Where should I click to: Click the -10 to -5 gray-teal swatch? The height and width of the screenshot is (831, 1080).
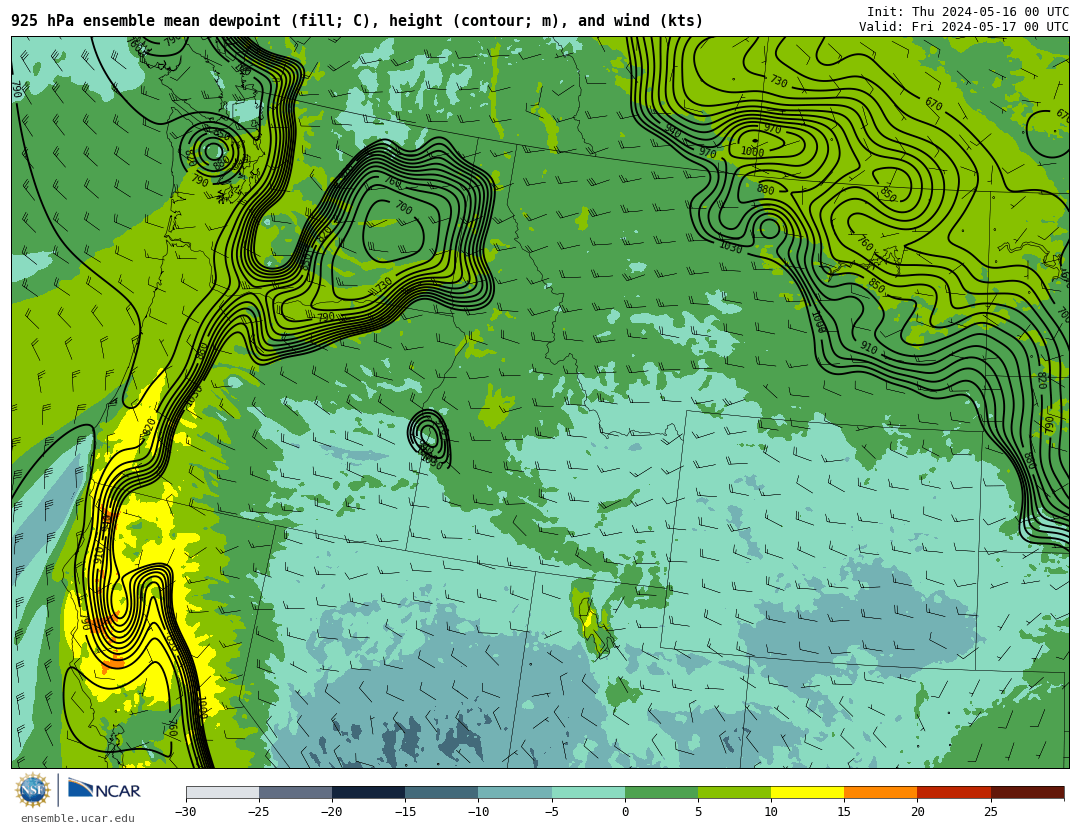pos(515,792)
